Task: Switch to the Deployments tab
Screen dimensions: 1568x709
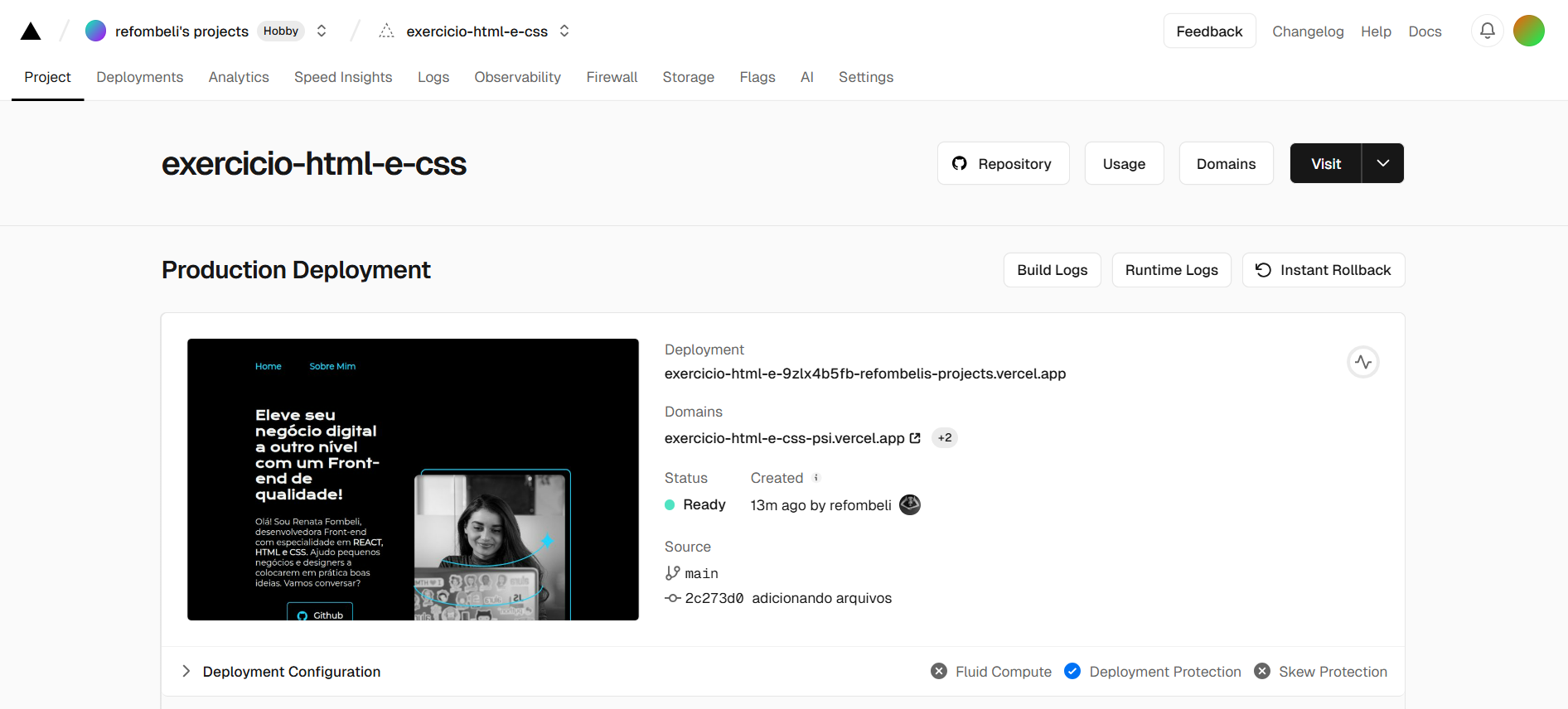Action: (x=139, y=77)
